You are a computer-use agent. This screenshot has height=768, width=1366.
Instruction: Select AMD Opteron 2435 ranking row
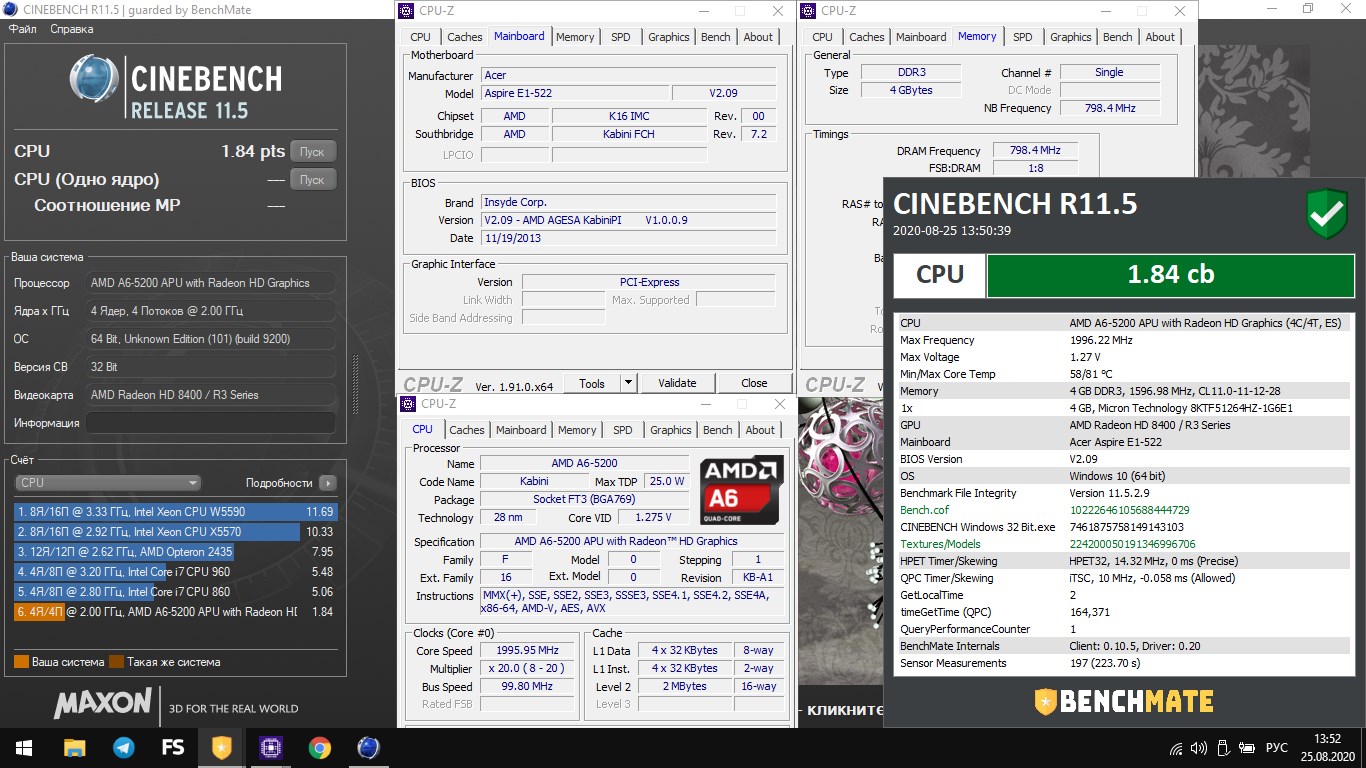175,552
